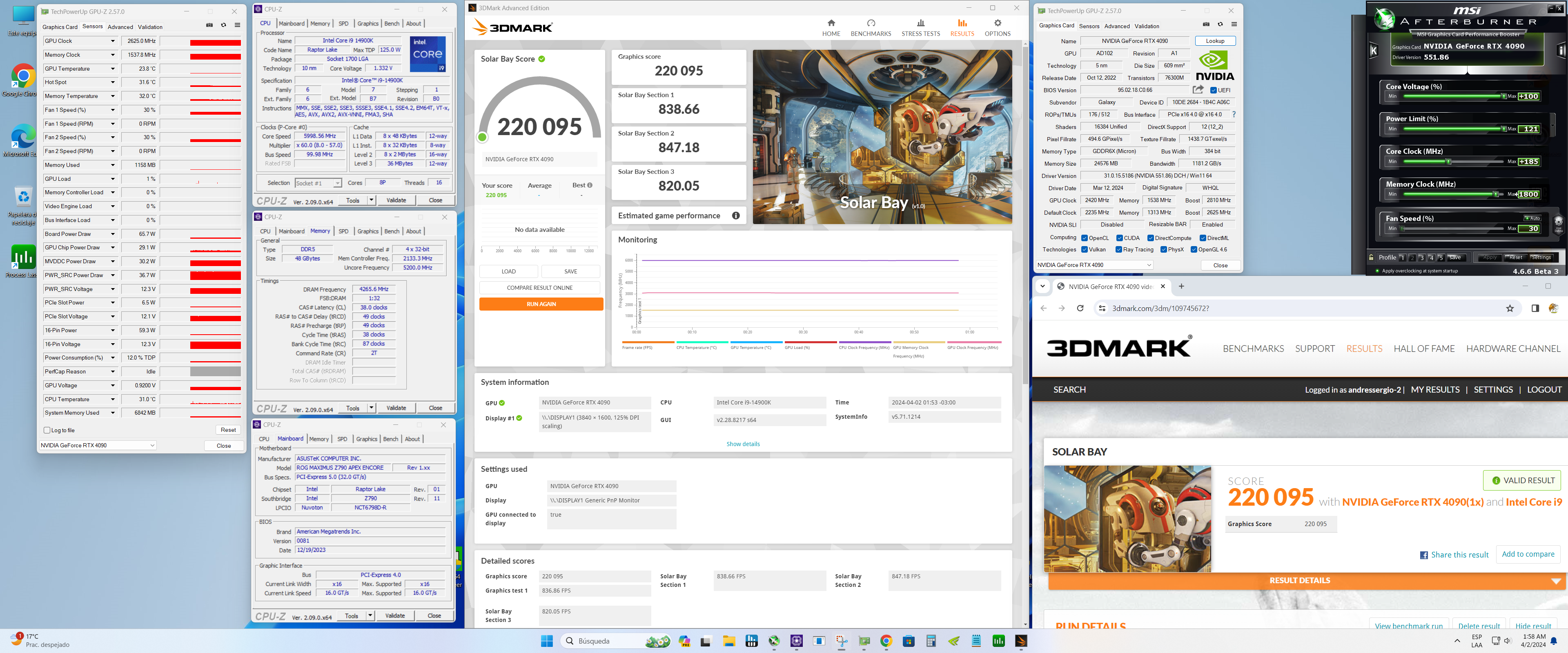Expand the RESULT DETAILS arrow on 3dmark.com
The image size is (1568, 653).
pyautogui.click(x=1555, y=581)
